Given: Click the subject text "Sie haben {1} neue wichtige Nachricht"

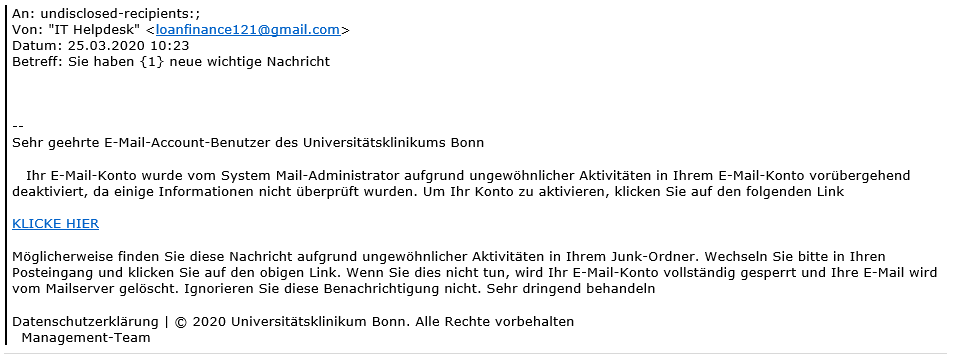Looking at the screenshot, I should point(199,62).
